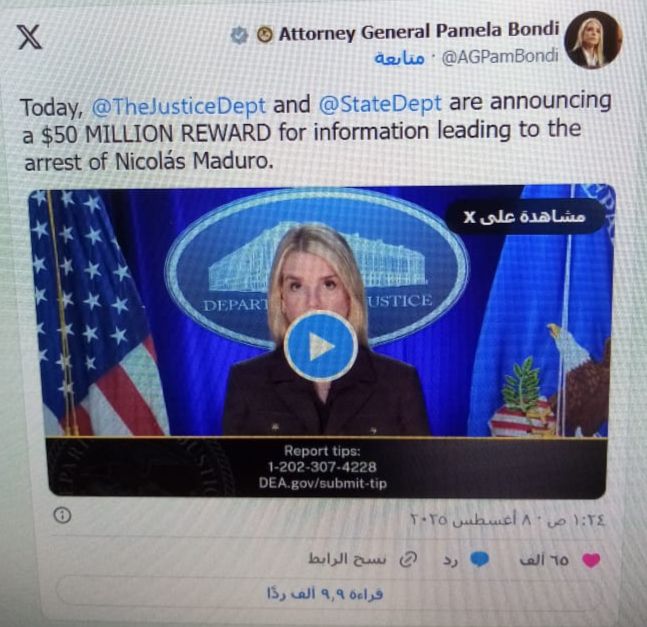Open the post timestamp dated 2025
647x627 pixels.
click(x=508, y=520)
